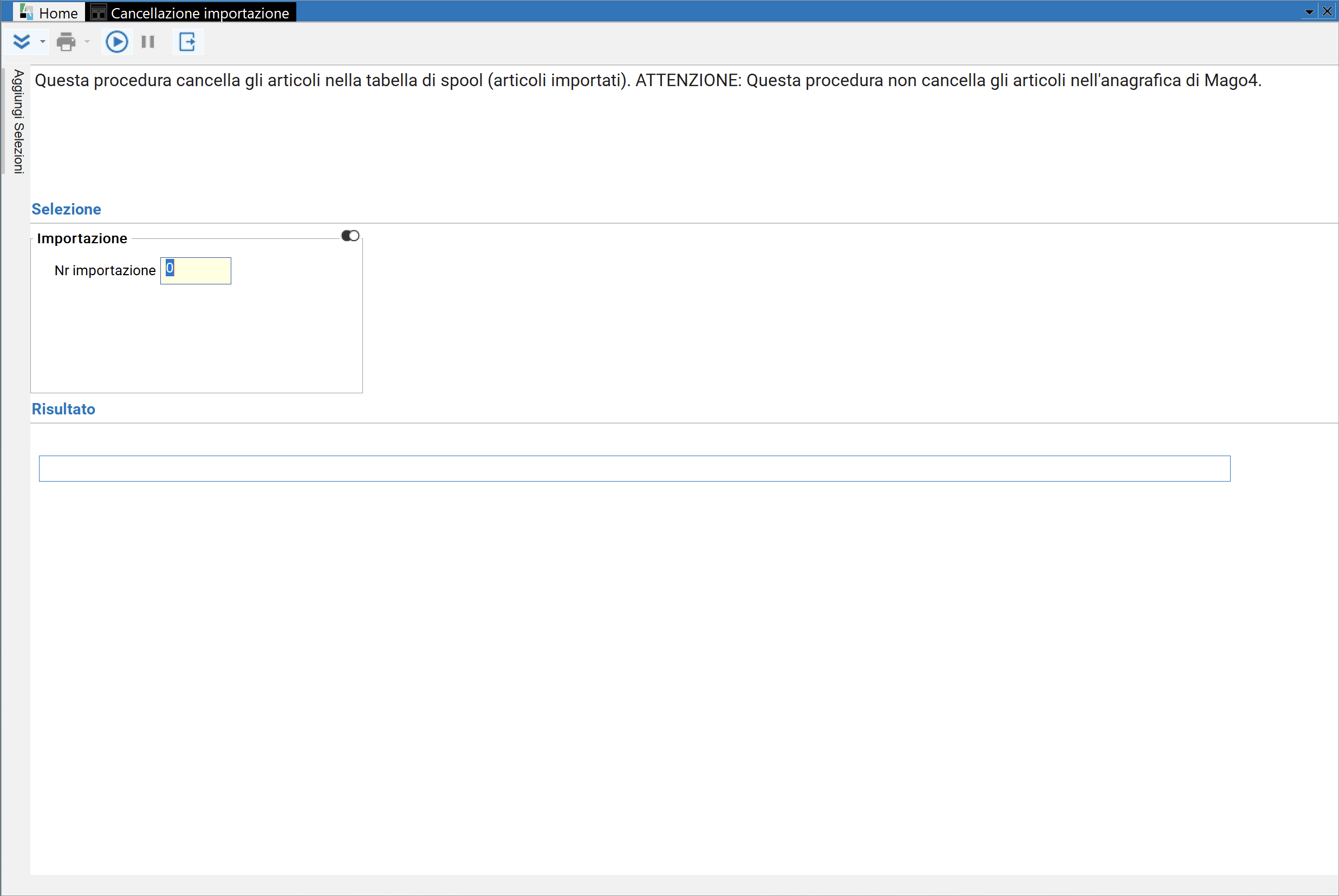Click the exit door icon in toolbar
This screenshot has height=896, width=1339.
click(187, 42)
